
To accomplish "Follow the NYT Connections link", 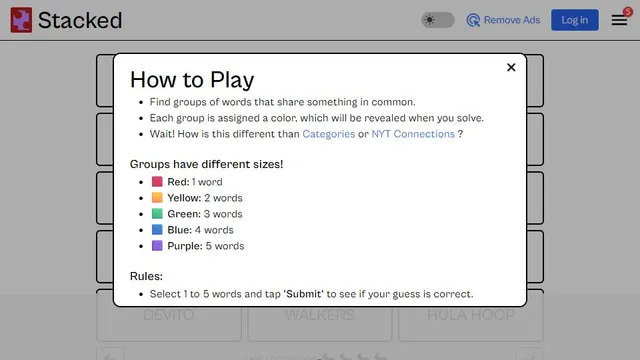I will tap(413, 134).
